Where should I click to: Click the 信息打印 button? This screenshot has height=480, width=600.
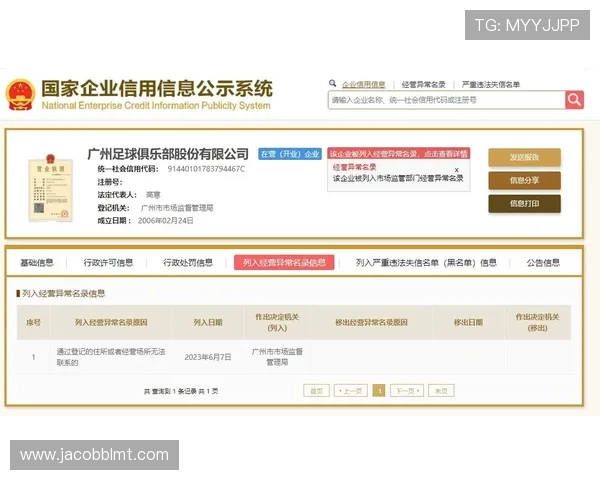pos(524,204)
